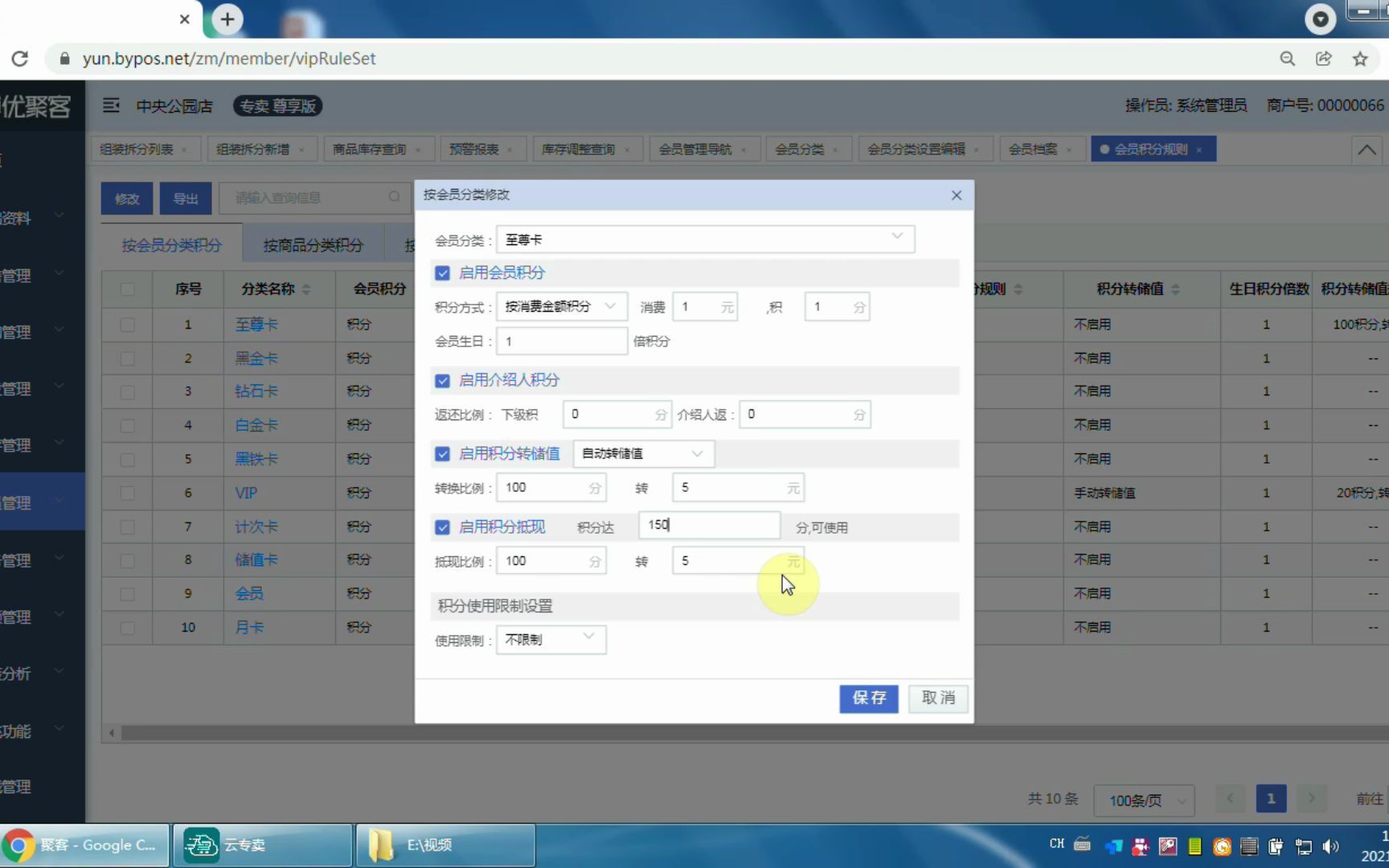Tick the checkbox for row VIP
1389x868 pixels.
[x=127, y=493]
